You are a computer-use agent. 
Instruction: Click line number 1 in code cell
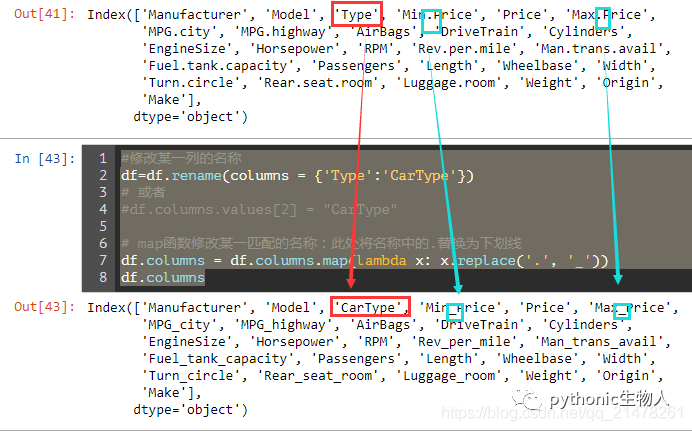click(x=103, y=158)
